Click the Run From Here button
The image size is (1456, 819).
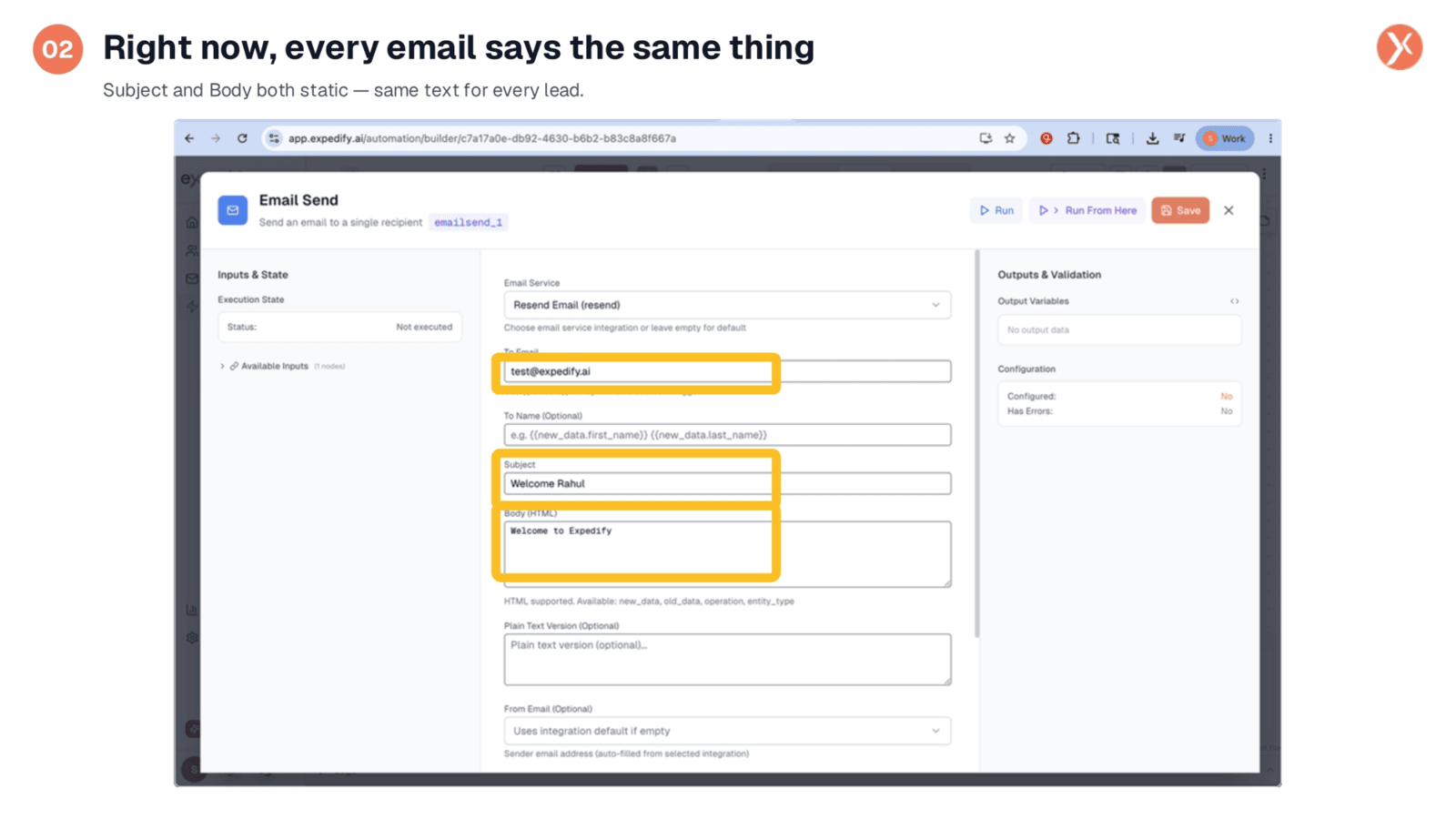click(x=1087, y=210)
